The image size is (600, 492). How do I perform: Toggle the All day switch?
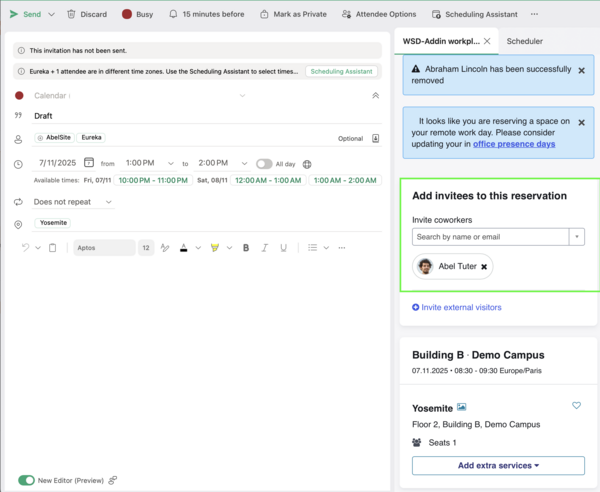[x=264, y=164]
